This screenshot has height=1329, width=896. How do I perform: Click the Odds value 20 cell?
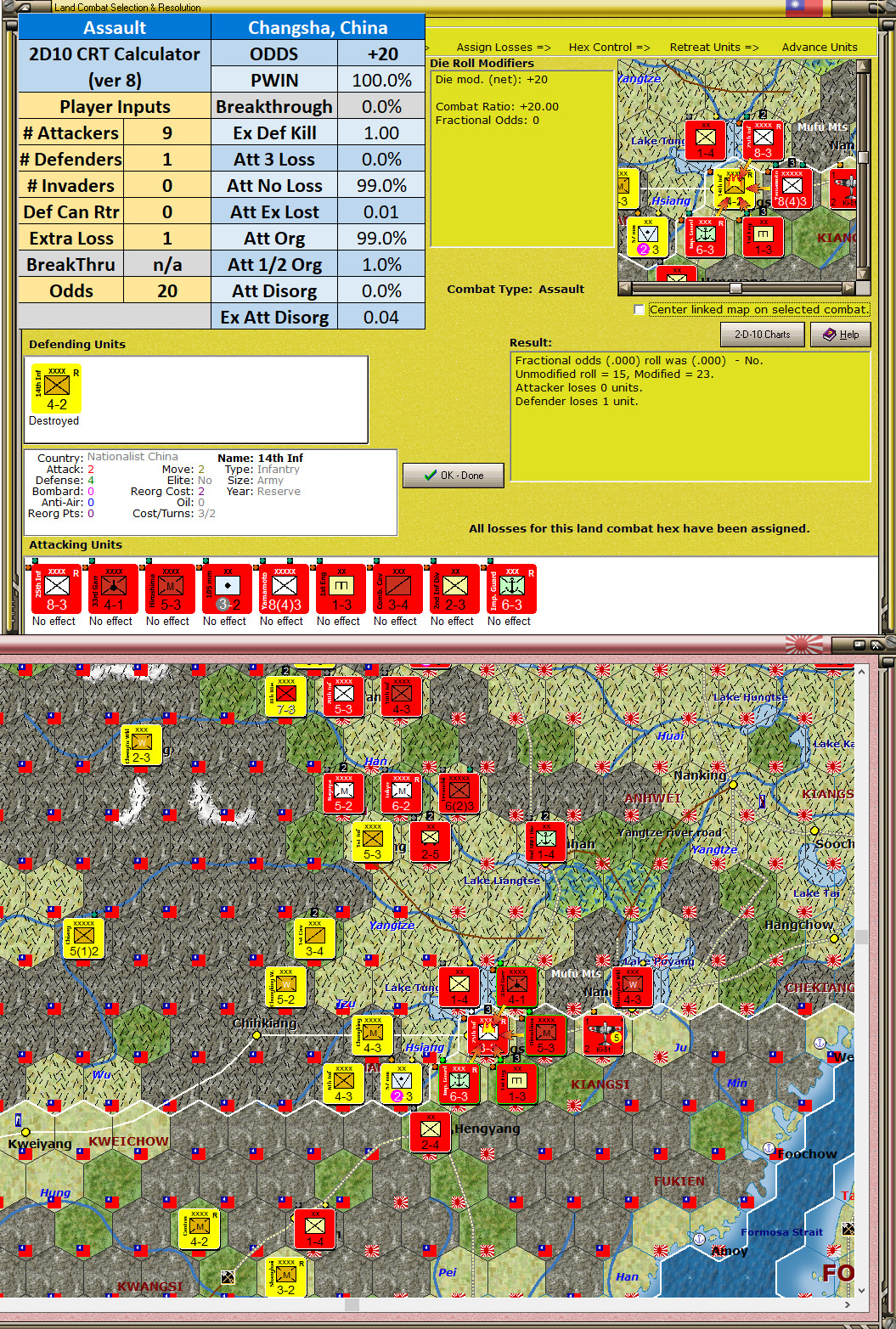pos(167,291)
